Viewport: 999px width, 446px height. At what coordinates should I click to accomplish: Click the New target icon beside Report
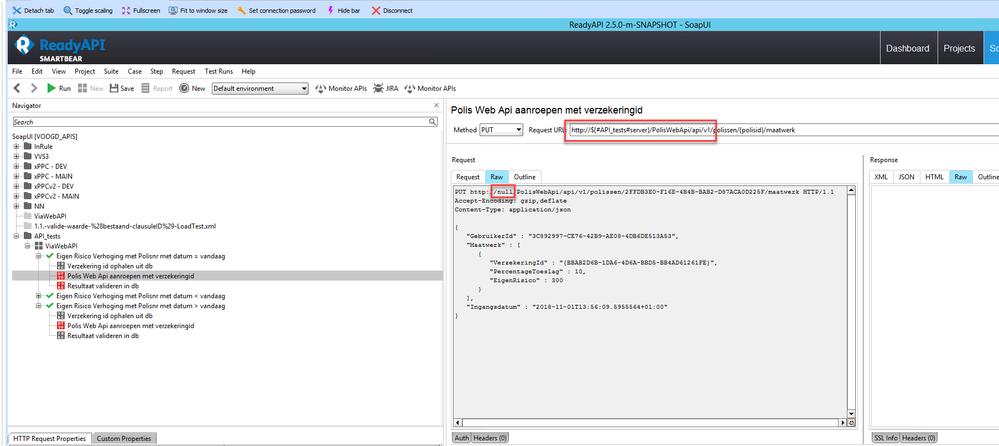(185, 88)
